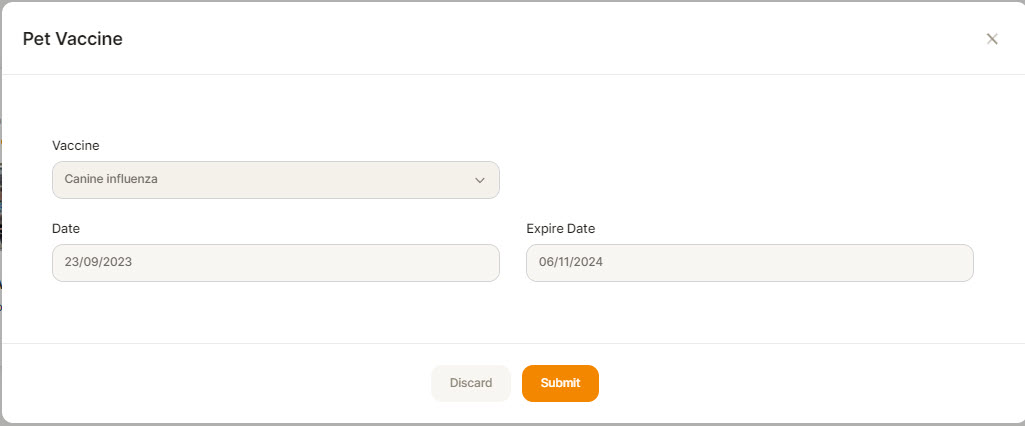Screen dimensions: 1025x426
Task: Submit the pet vaccine form
Action: (x=560, y=383)
